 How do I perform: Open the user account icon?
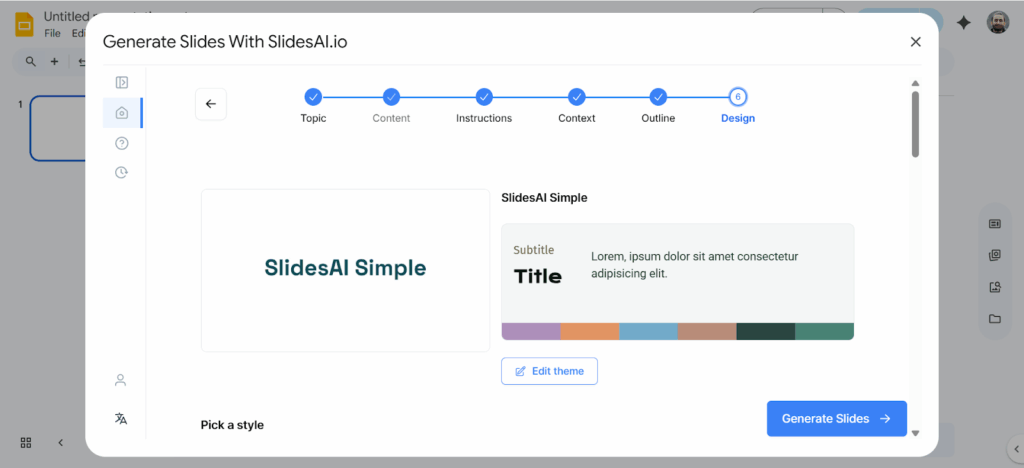pyautogui.click(x=121, y=380)
